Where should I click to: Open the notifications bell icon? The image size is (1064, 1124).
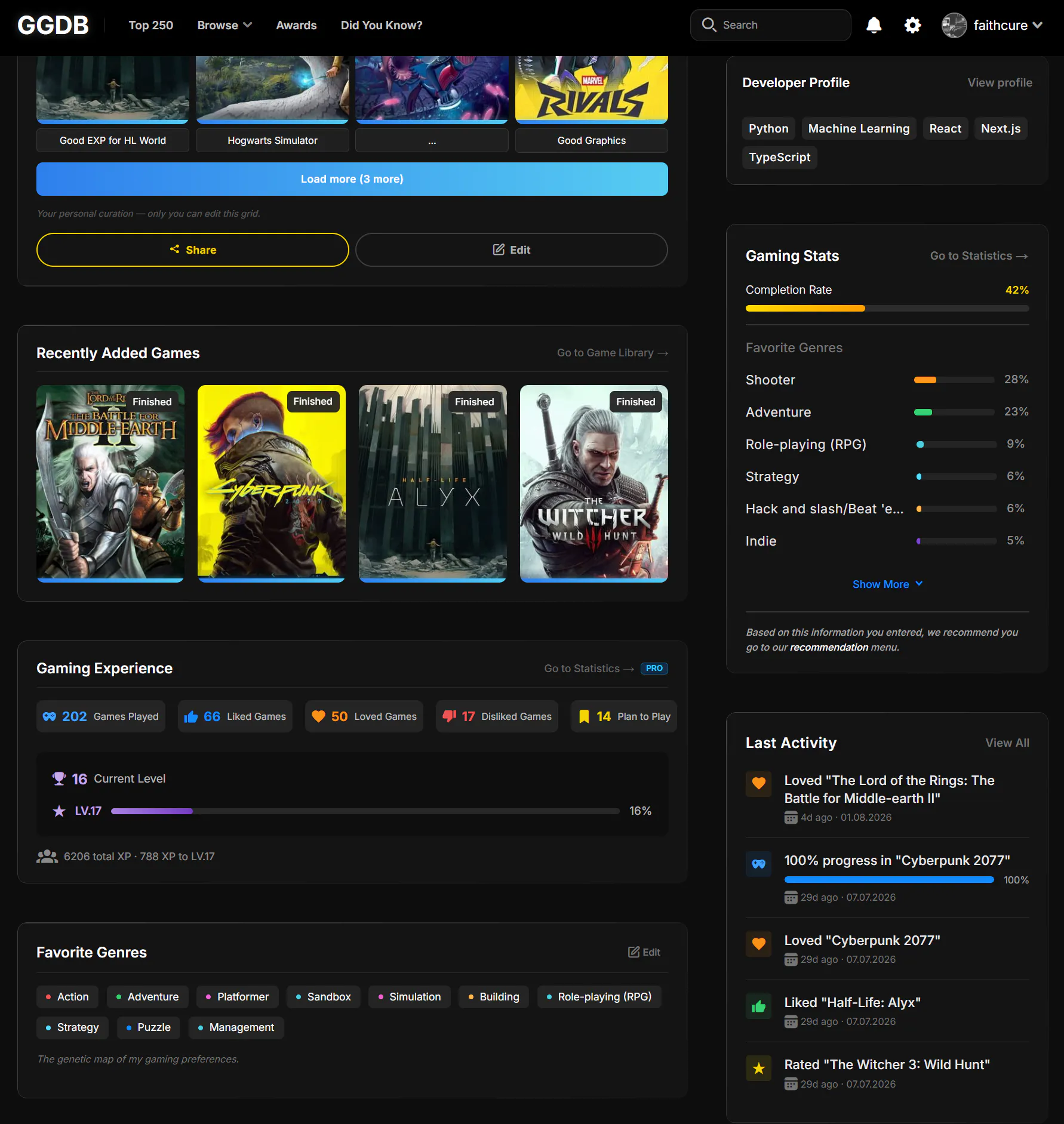[874, 25]
